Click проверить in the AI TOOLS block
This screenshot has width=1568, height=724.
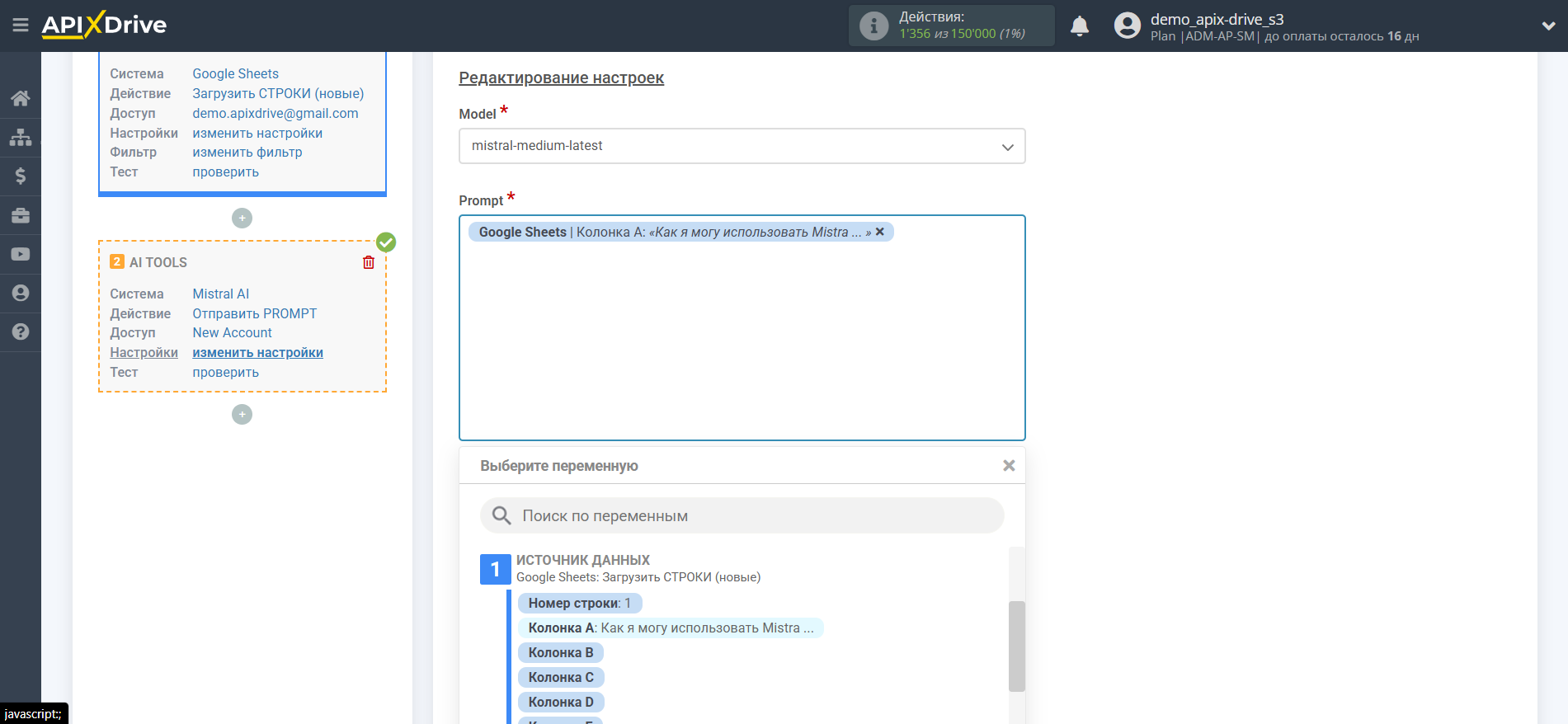pyautogui.click(x=225, y=372)
